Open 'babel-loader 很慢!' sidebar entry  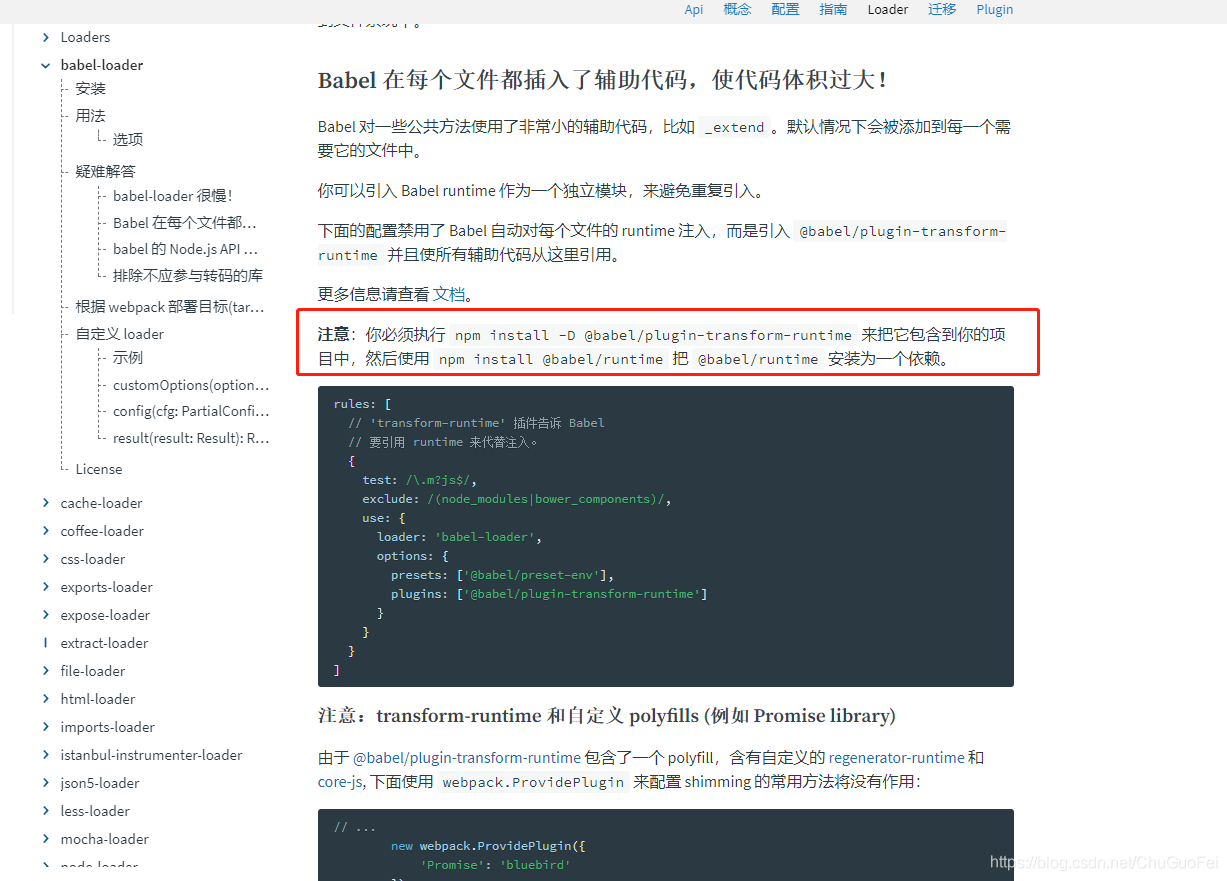[172, 196]
